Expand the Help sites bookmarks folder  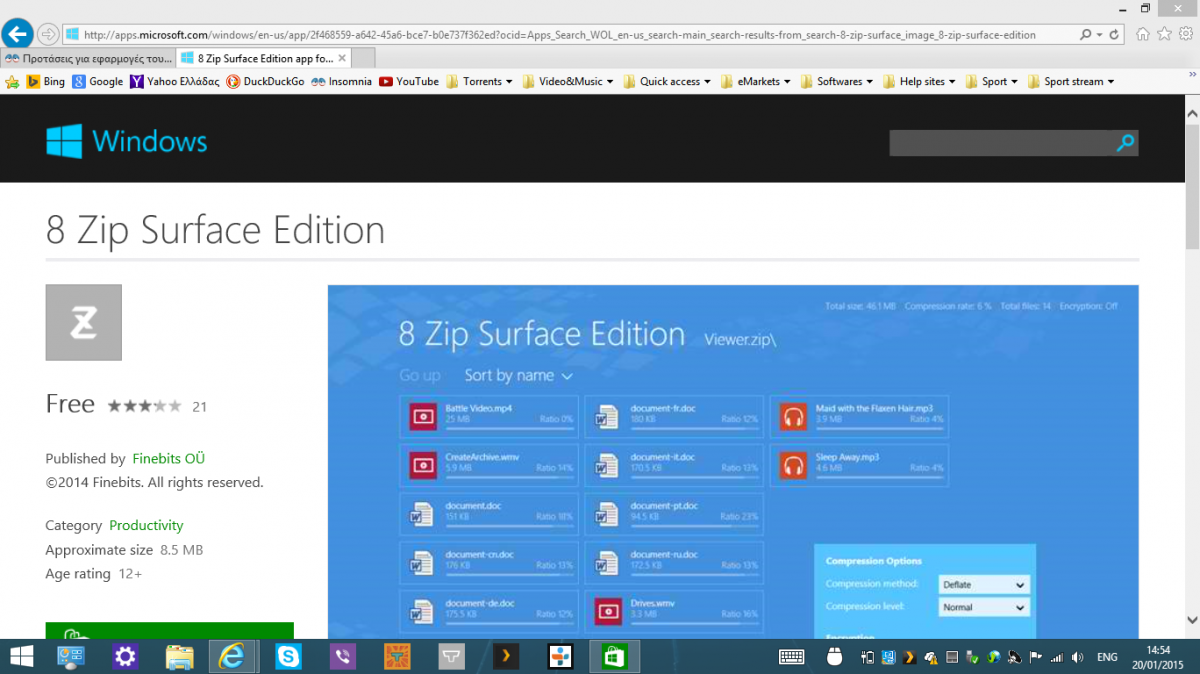[919, 82]
